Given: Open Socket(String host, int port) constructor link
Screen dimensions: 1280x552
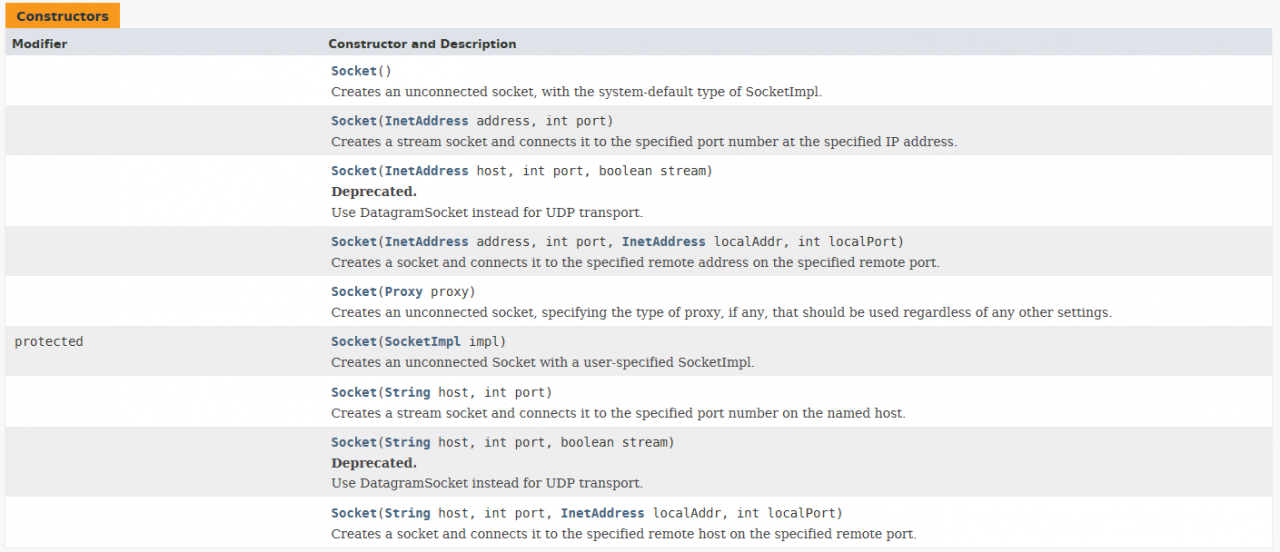Looking at the screenshot, I should (354, 393).
